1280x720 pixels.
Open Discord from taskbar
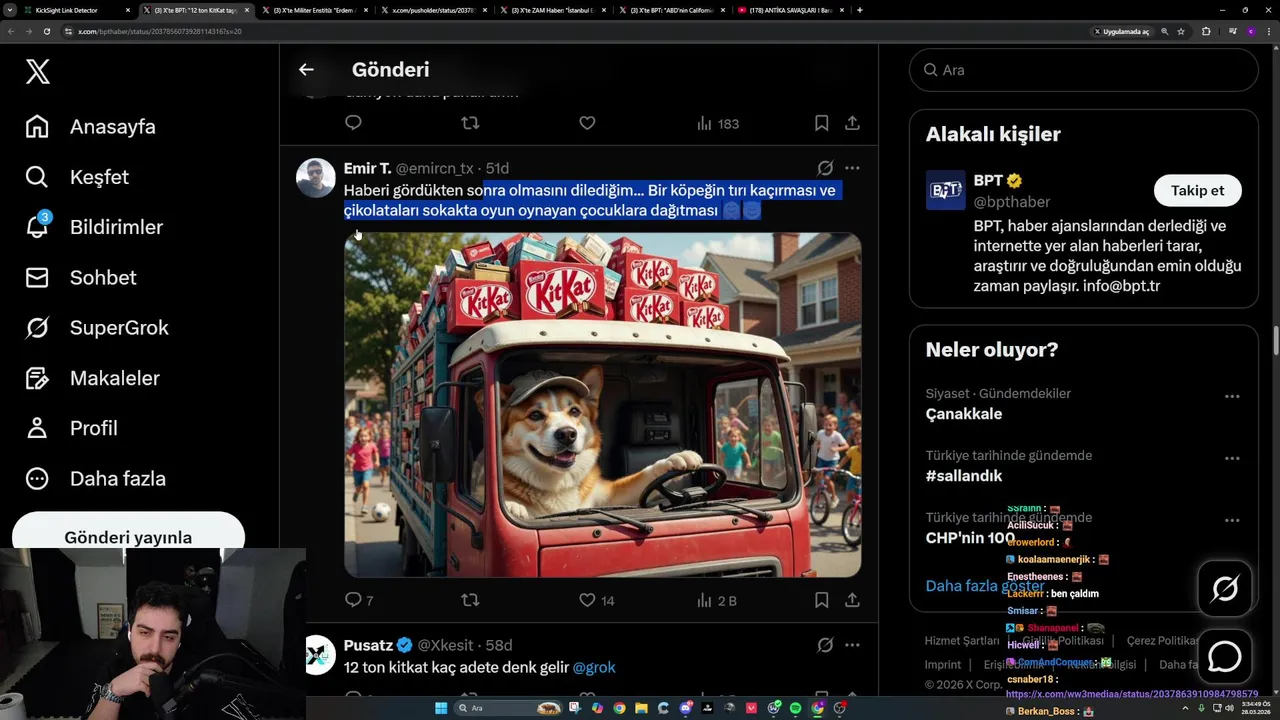click(685, 708)
